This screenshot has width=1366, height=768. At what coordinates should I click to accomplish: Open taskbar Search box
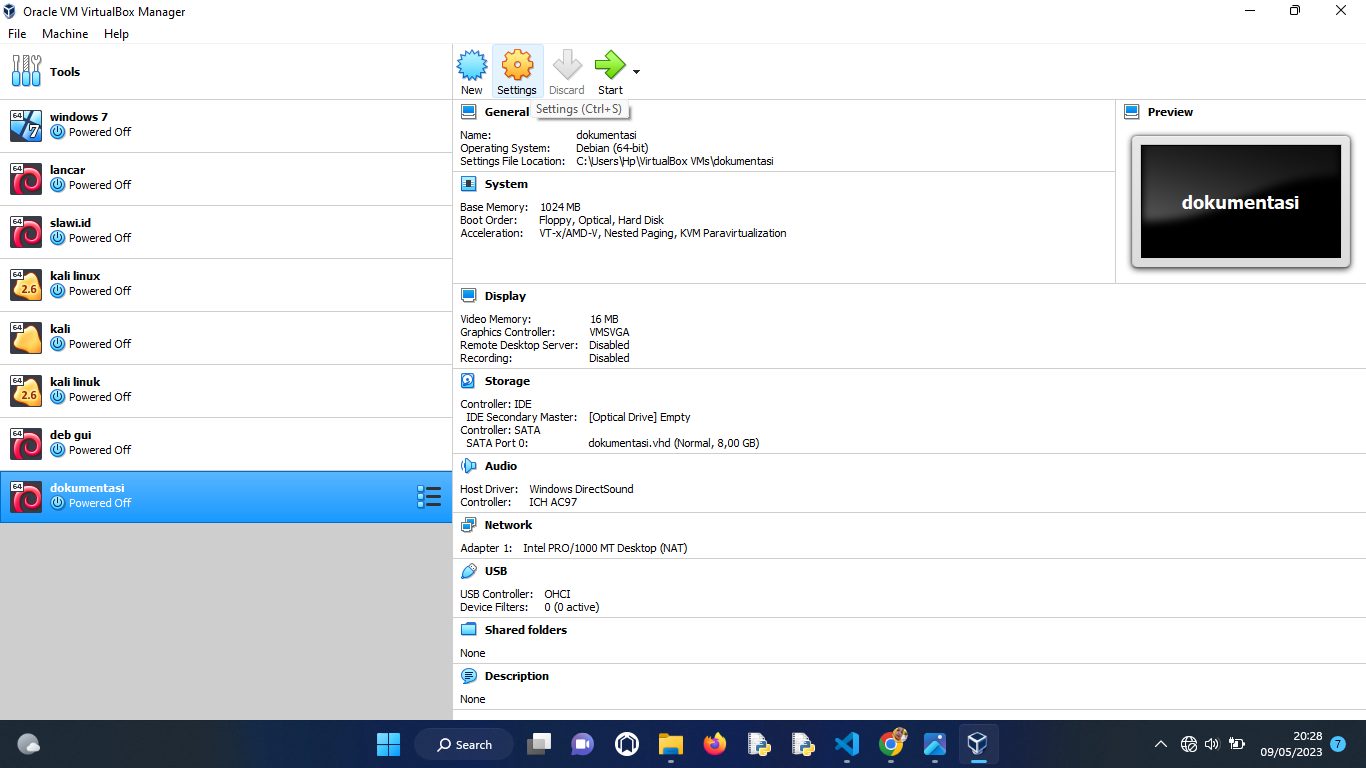click(466, 744)
